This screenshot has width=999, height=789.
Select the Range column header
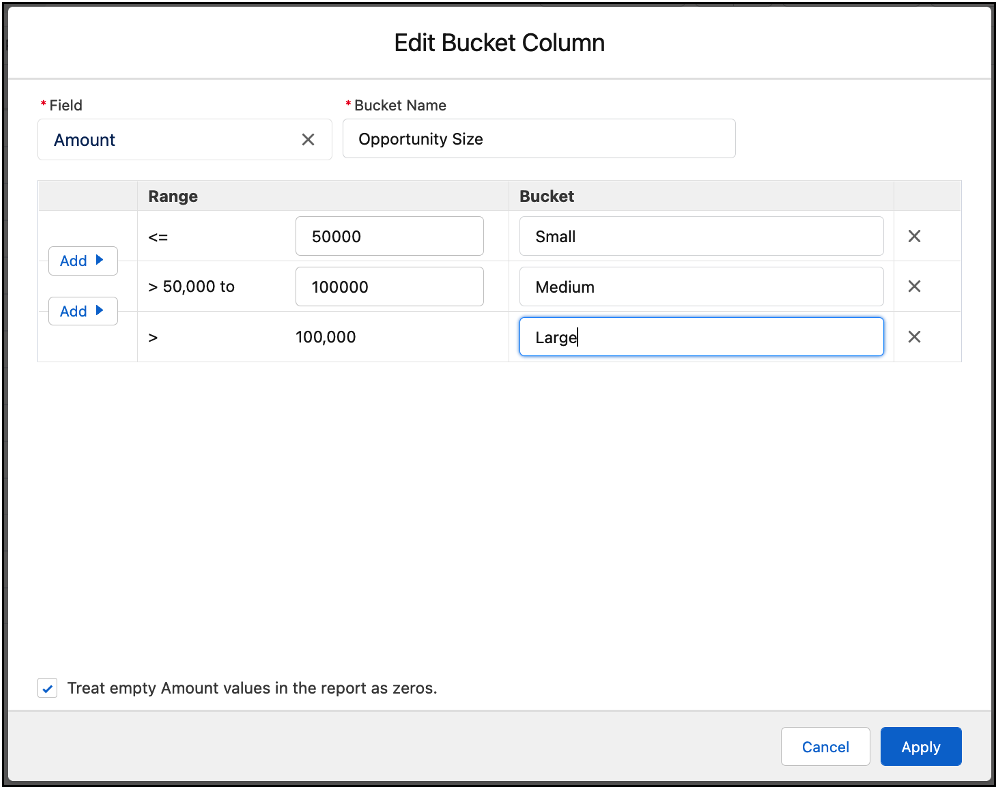pos(173,196)
